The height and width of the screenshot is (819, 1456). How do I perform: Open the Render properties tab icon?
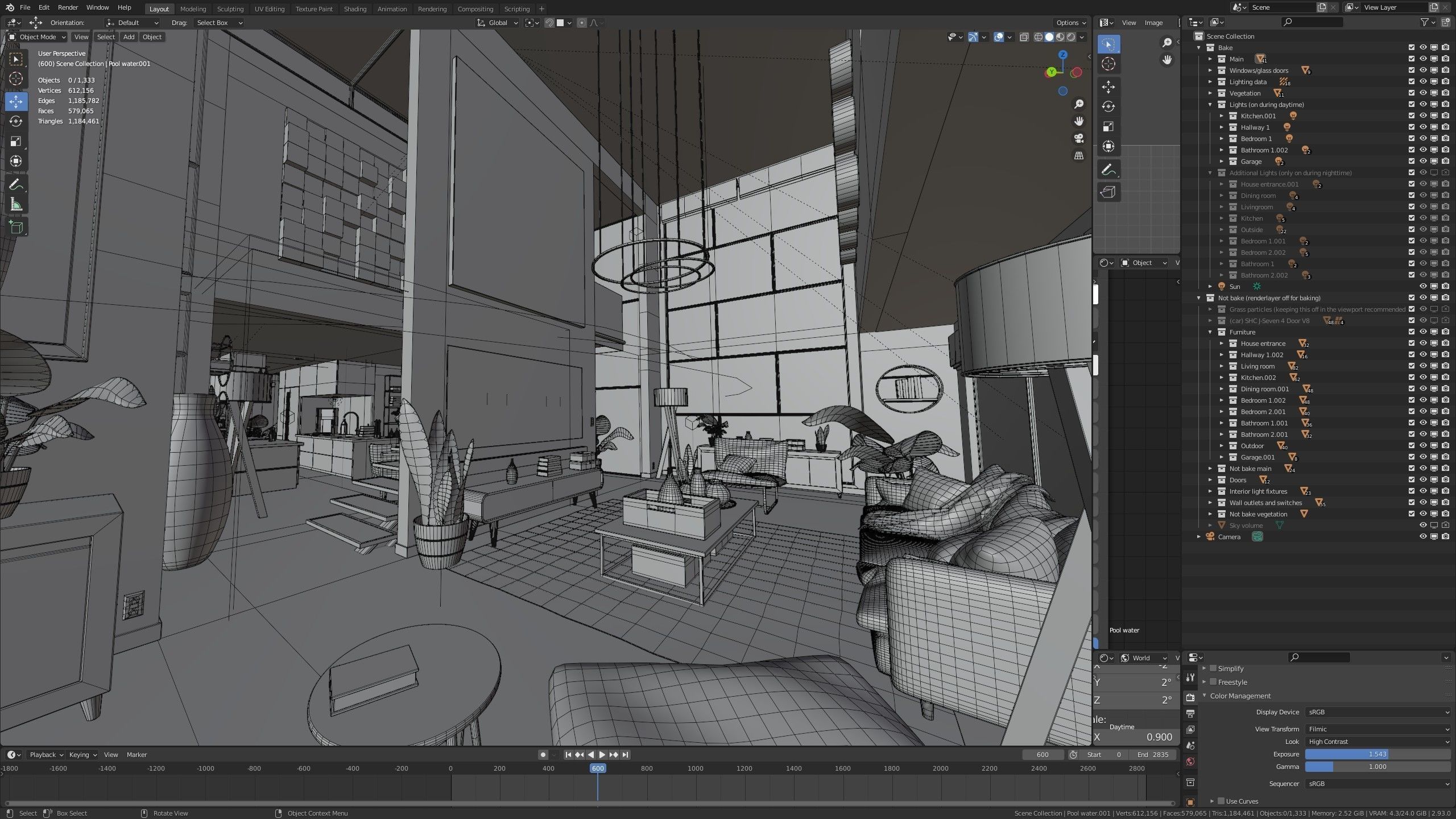click(x=1190, y=698)
